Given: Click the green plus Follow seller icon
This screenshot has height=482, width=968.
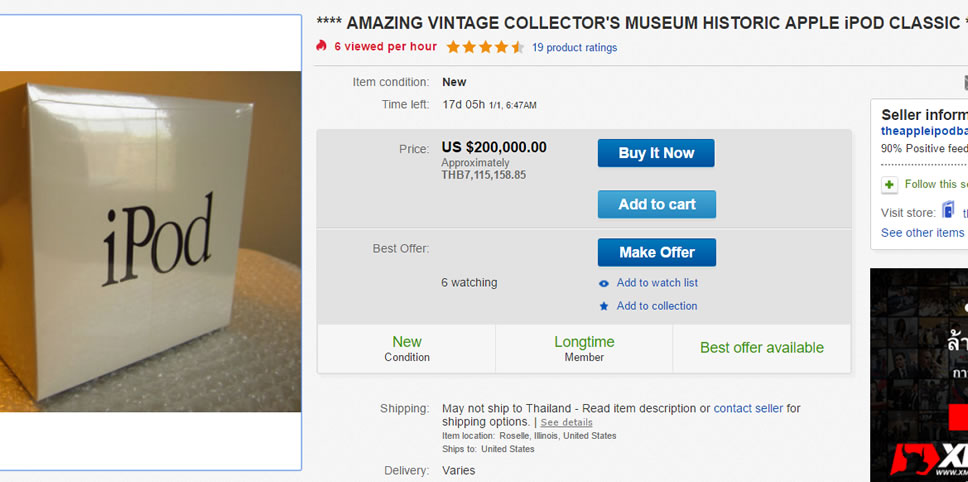Looking at the screenshot, I should [889, 185].
